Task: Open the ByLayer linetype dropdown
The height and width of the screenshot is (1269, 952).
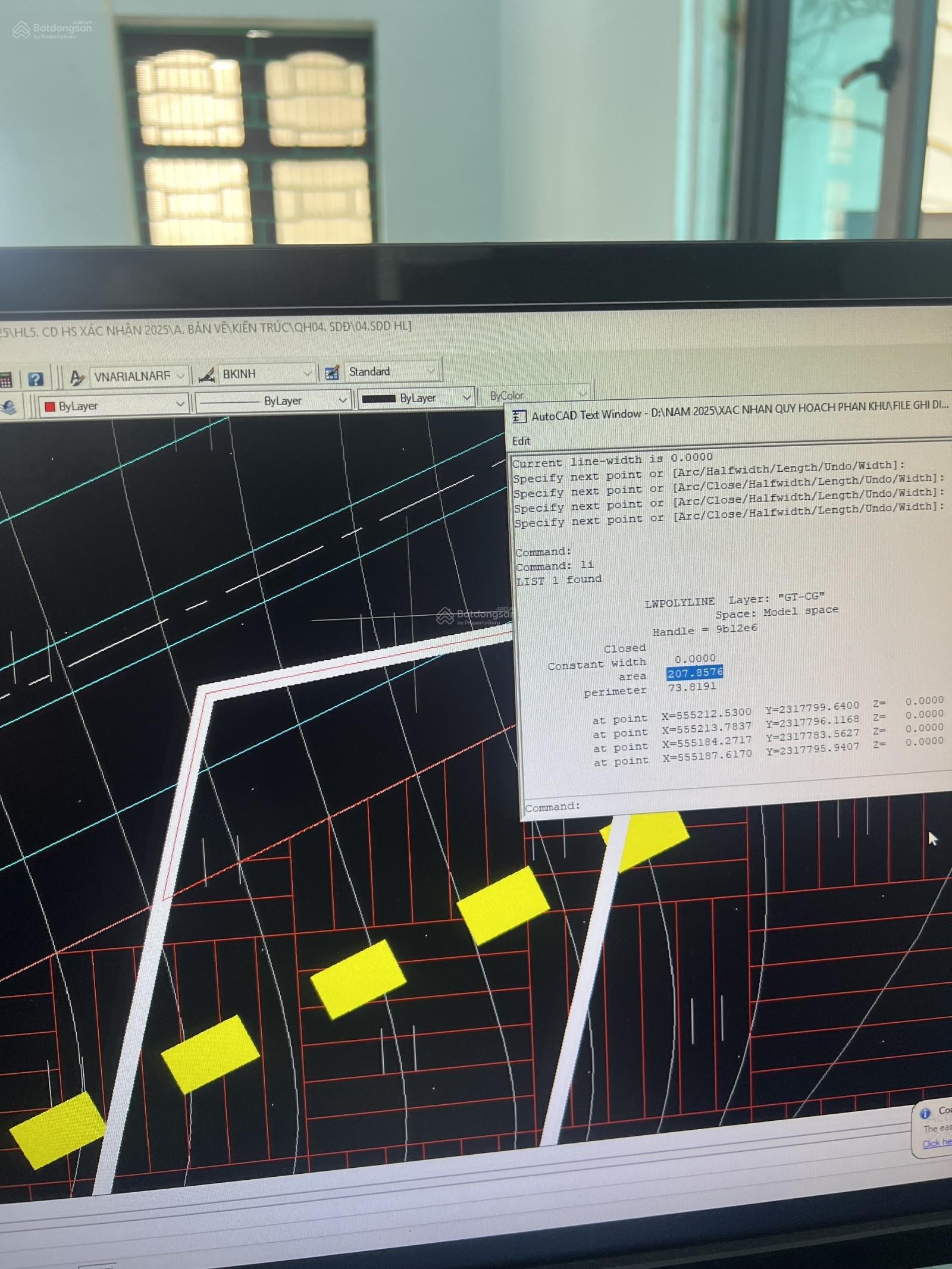Action: [342, 400]
